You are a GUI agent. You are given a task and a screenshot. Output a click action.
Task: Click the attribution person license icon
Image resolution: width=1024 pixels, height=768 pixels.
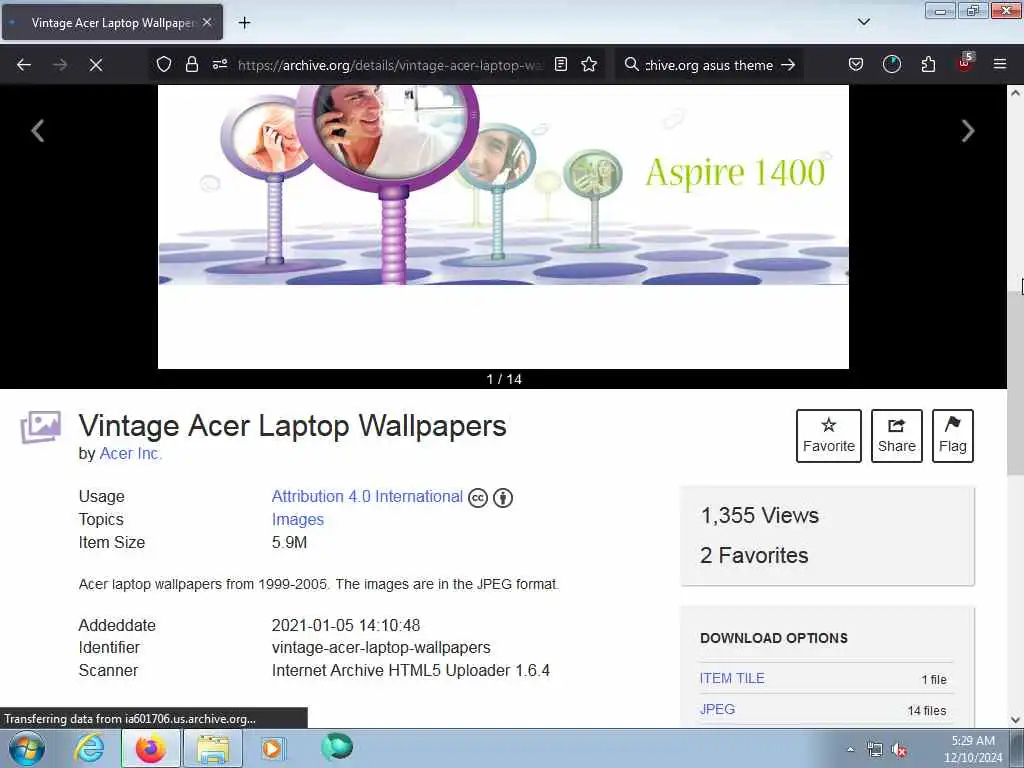[503, 498]
